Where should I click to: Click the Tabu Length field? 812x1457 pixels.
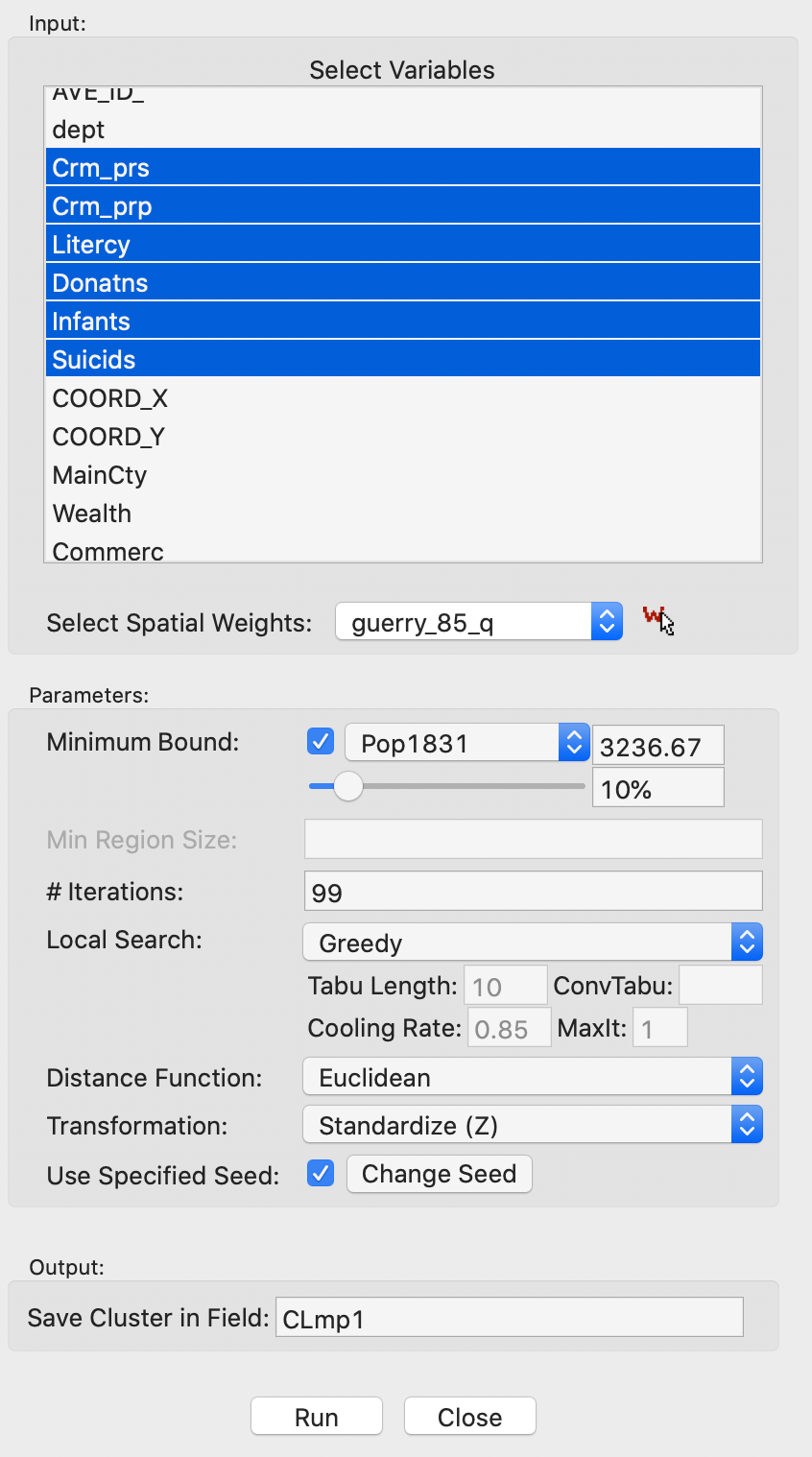tap(506, 986)
